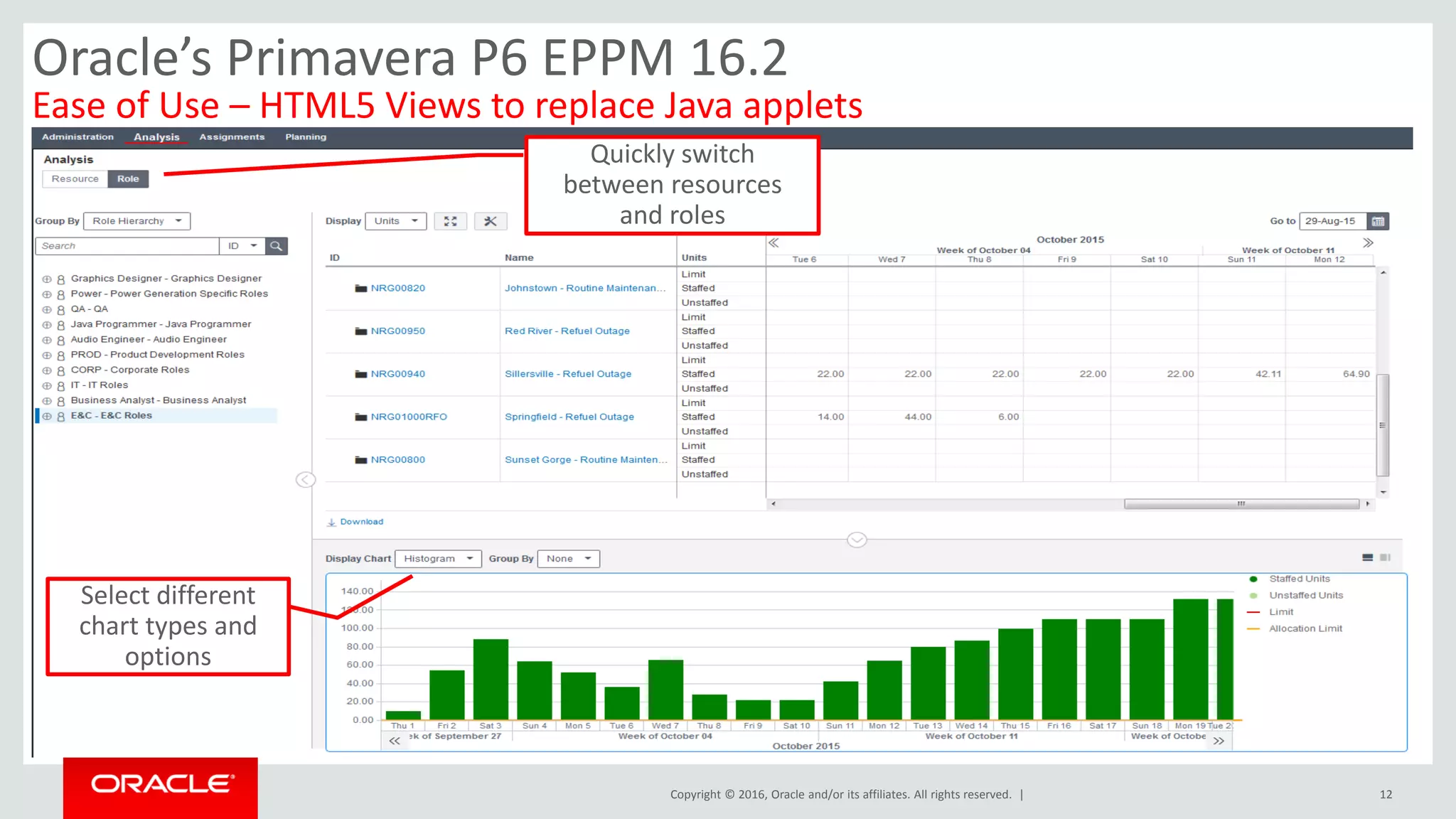Click the NRG00940 project folder icon
Image resolution: width=1456 pixels, height=819 pixels.
coord(361,374)
